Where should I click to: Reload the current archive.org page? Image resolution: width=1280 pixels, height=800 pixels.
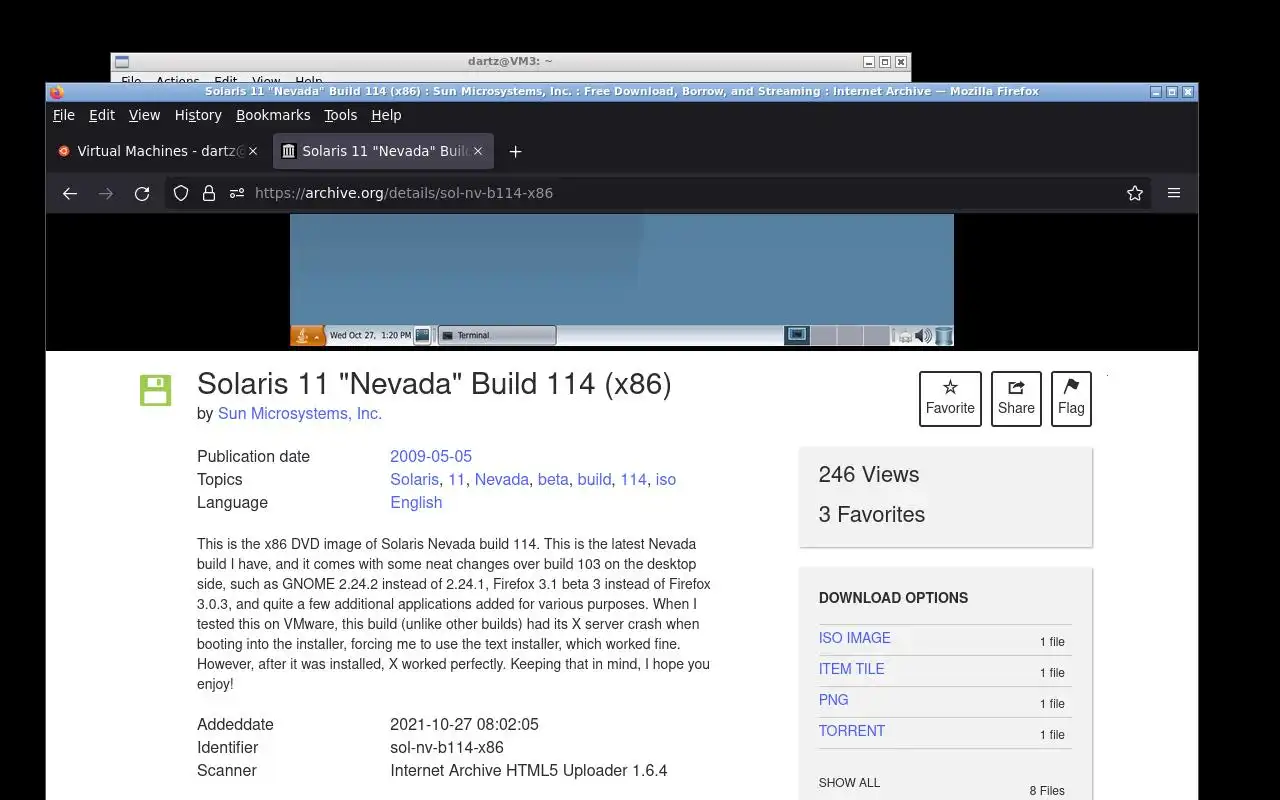coord(142,193)
